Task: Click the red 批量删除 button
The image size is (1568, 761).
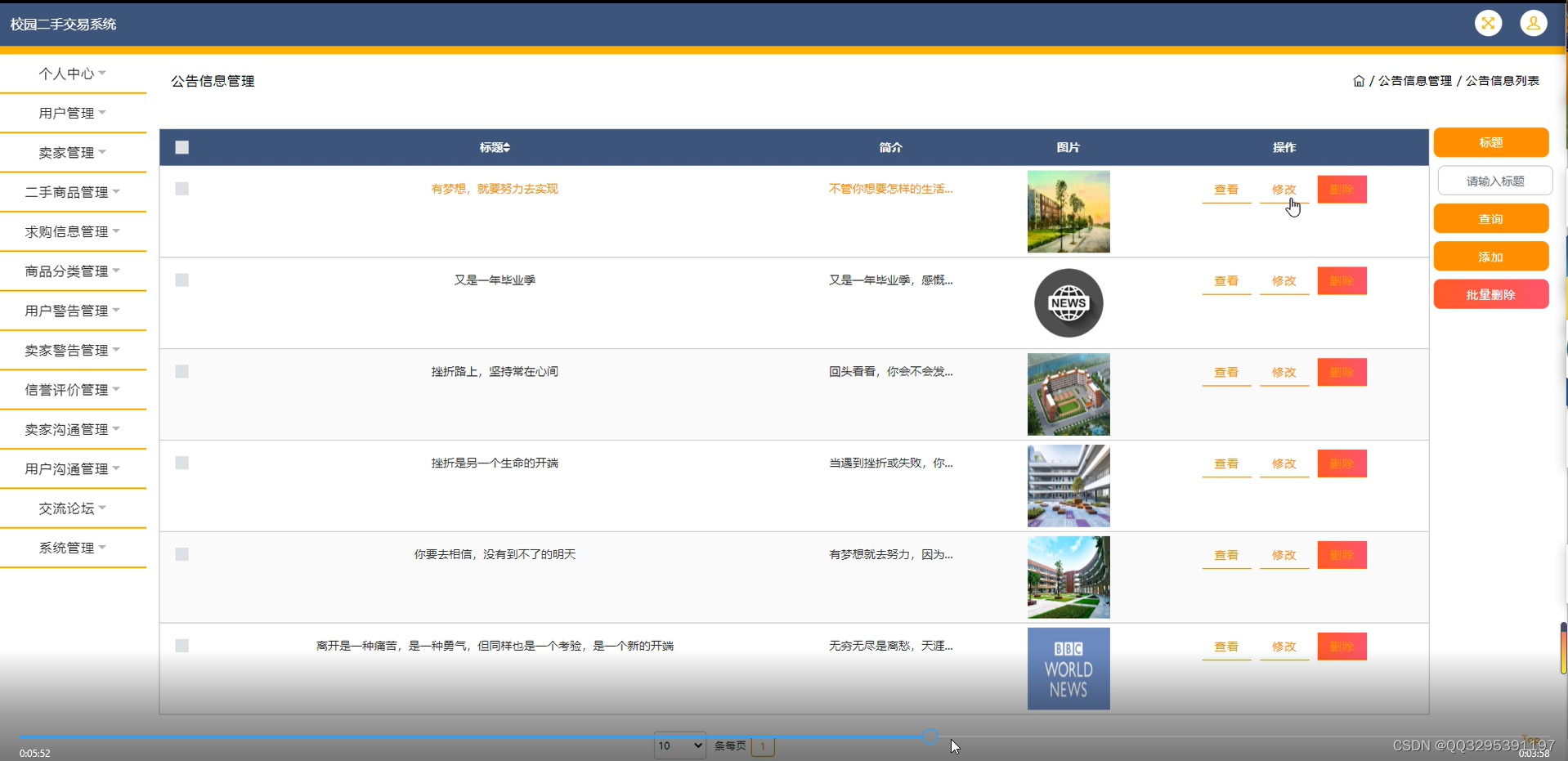Action: pyautogui.click(x=1491, y=294)
